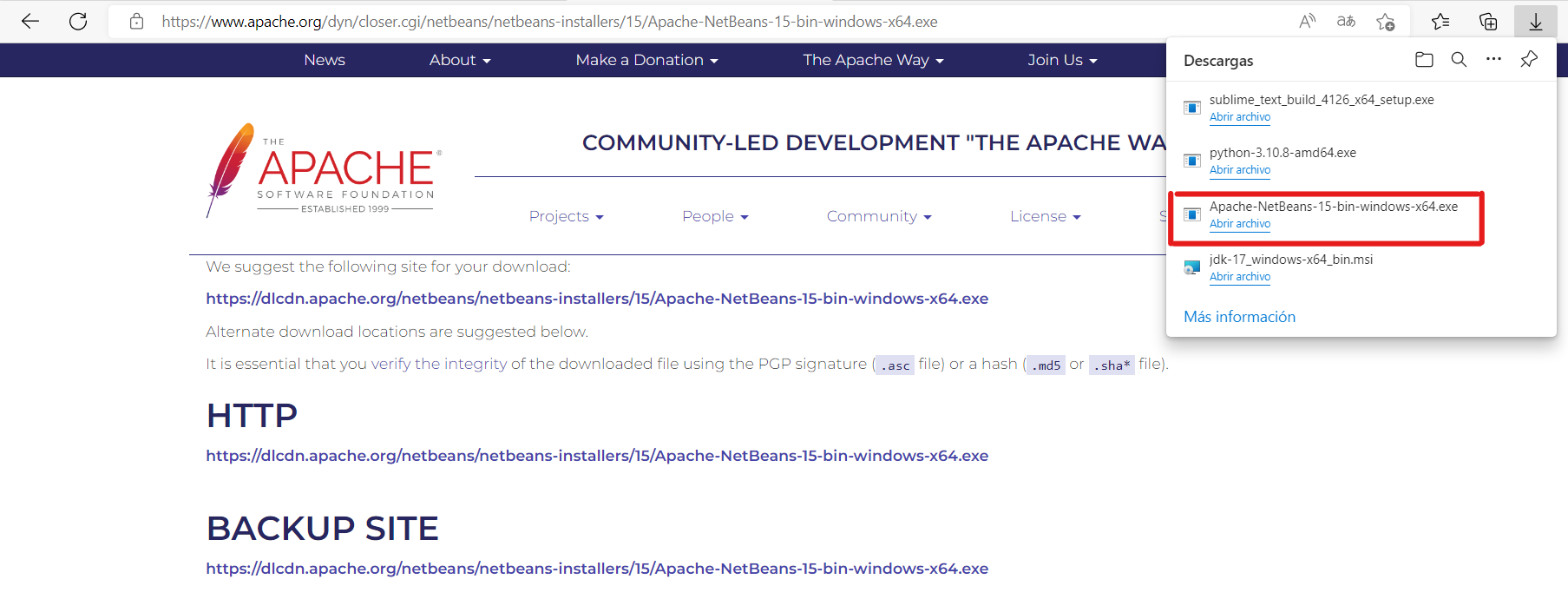Click the sublime_text_build_4126_x64_setup.exe filename
Viewport: 1568px width, 599px height.
[1322, 100]
